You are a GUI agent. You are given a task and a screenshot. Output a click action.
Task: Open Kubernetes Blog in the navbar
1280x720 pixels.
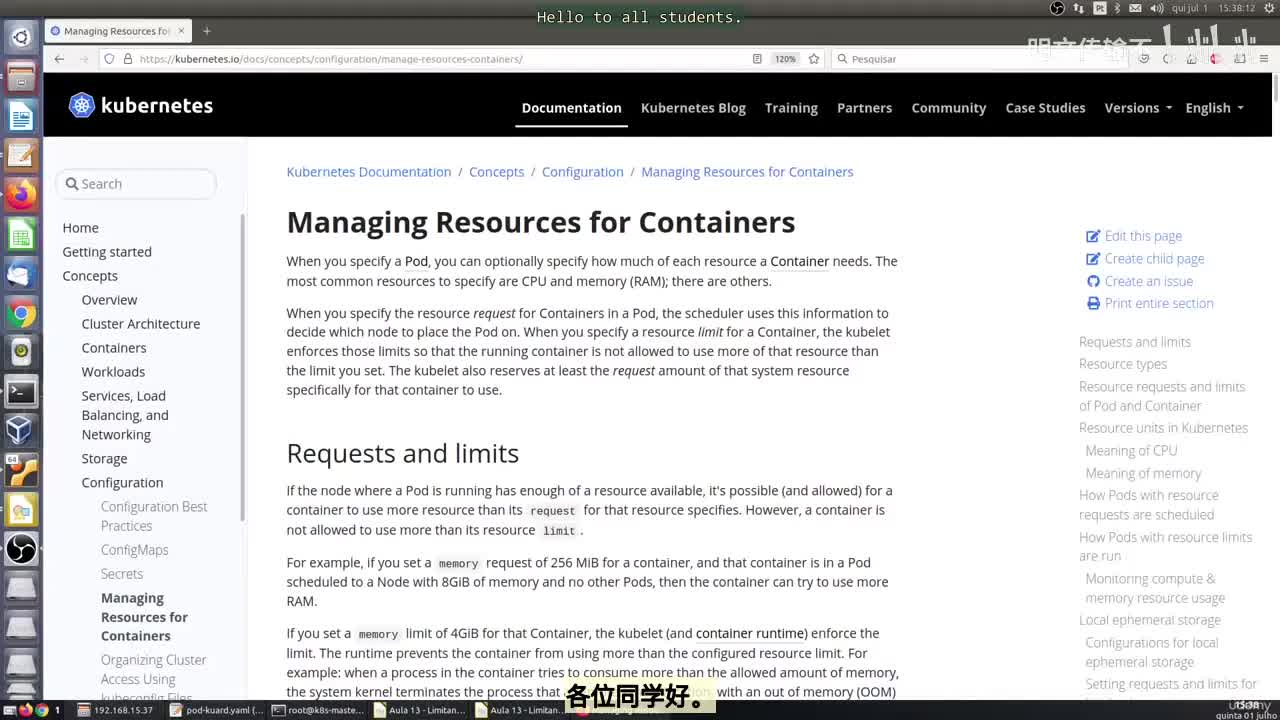pos(693,108)
